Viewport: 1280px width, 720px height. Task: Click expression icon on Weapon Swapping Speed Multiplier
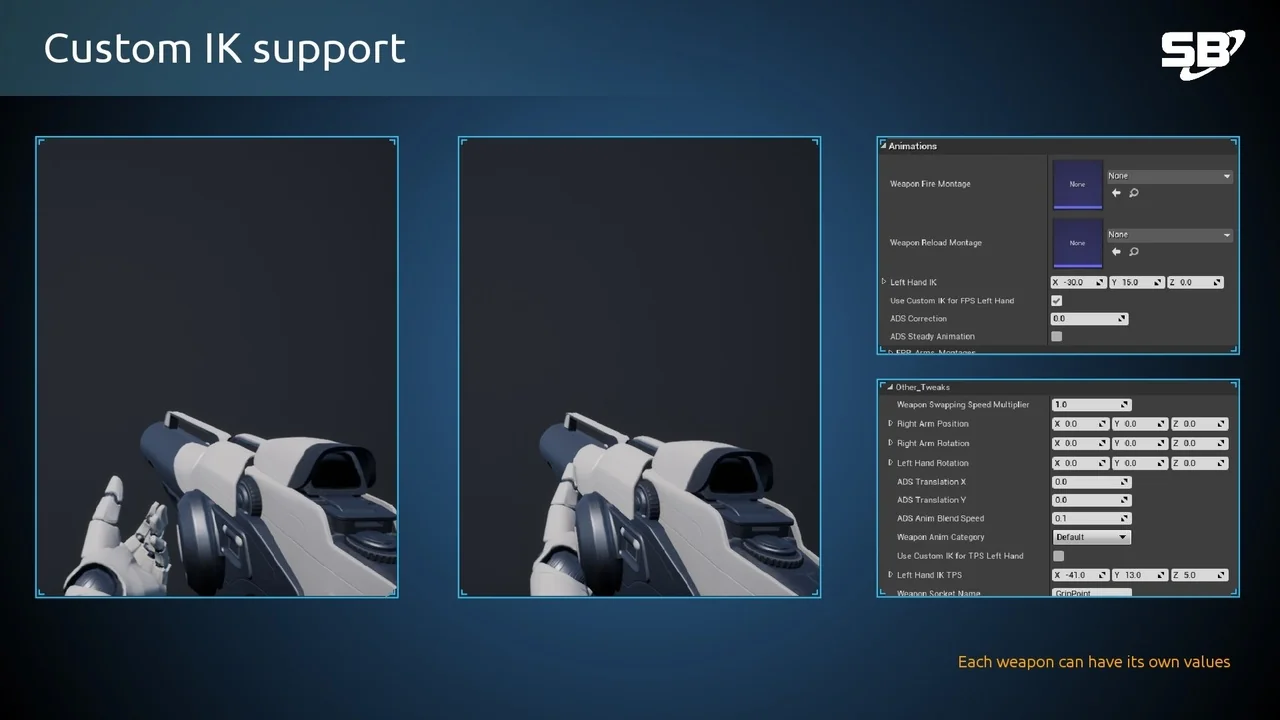tap(1125, 404)
